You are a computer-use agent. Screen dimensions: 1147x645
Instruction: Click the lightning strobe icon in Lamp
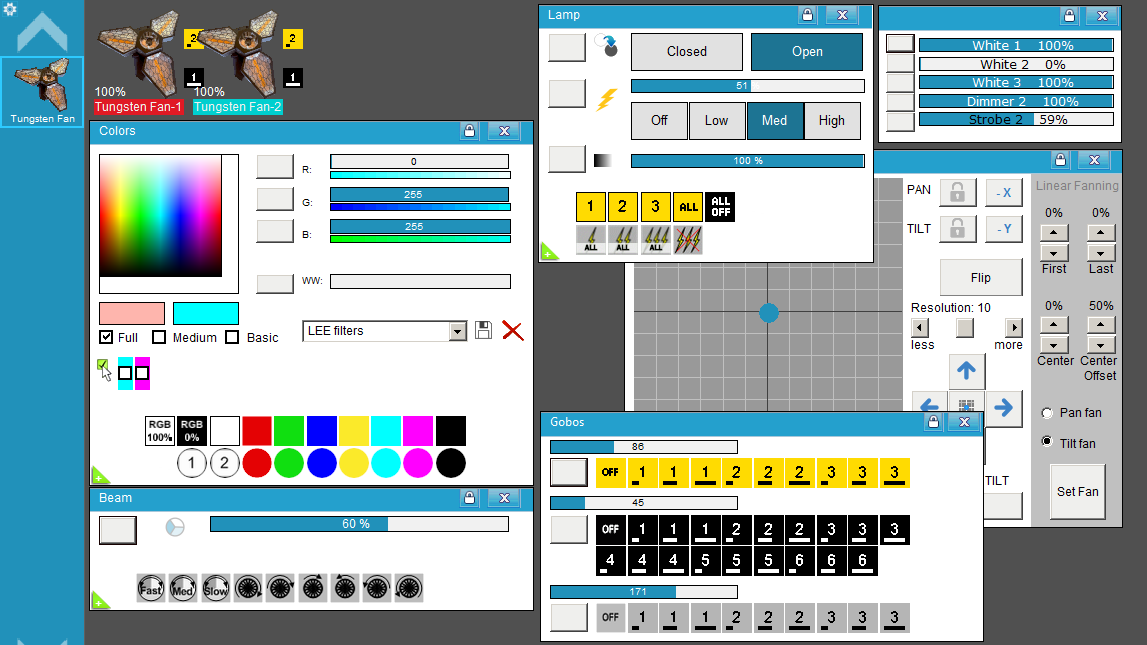(606, 98)
